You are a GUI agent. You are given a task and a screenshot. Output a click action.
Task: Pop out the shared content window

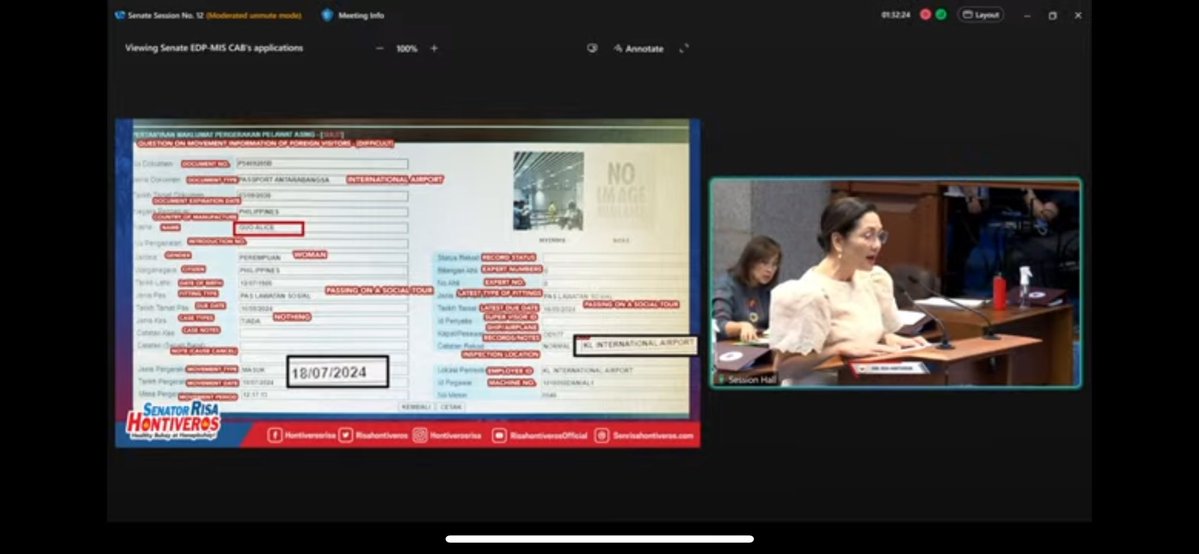[x=592, y=48]
